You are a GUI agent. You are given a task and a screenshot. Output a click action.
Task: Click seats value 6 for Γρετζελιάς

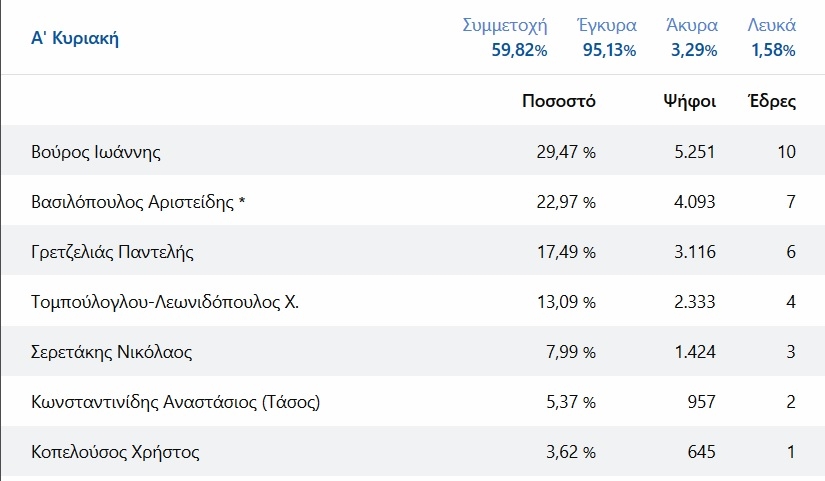(791, 252)
